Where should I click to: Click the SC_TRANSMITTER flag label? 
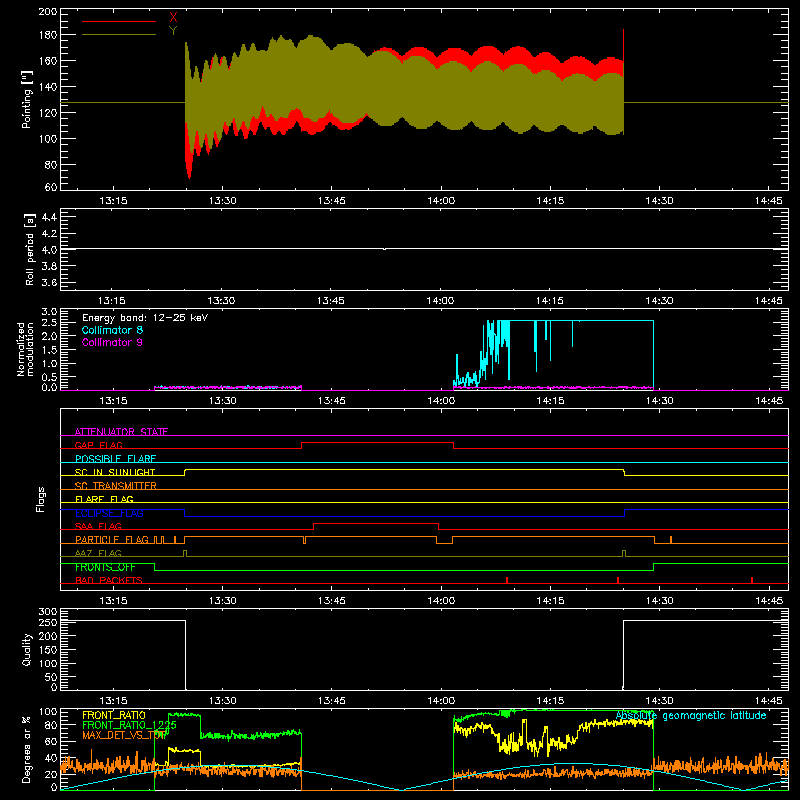click(x=116, y=486)
